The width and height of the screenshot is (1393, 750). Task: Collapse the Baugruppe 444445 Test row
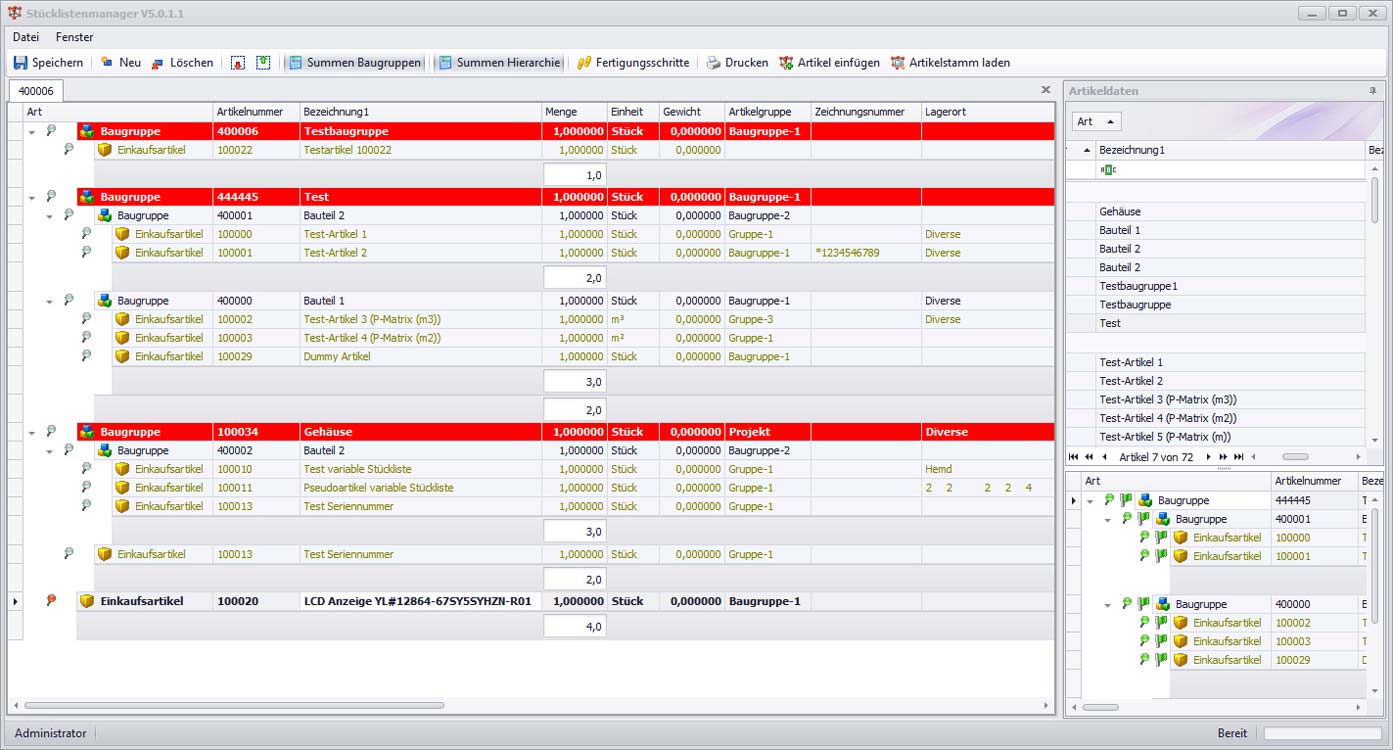point(31,197)
